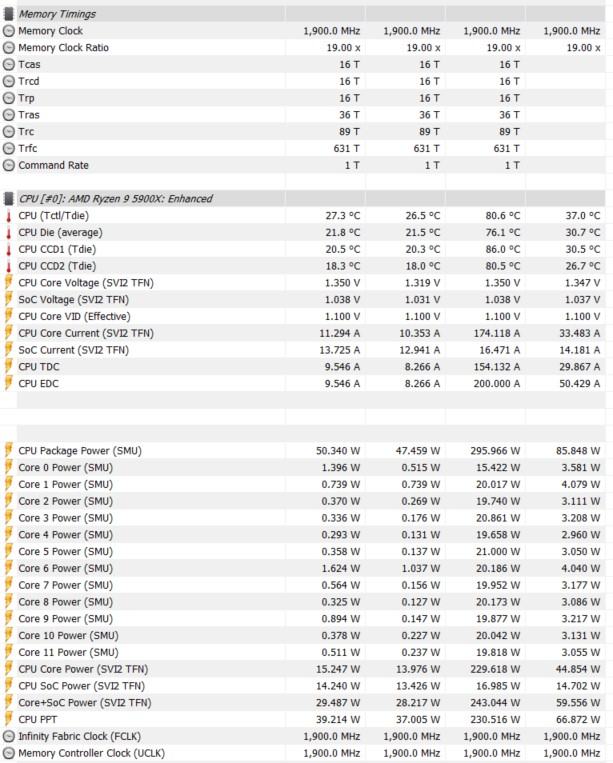
Task: Click the lightning icon beside CPU Core Voltage
Action: coord(9,283)
